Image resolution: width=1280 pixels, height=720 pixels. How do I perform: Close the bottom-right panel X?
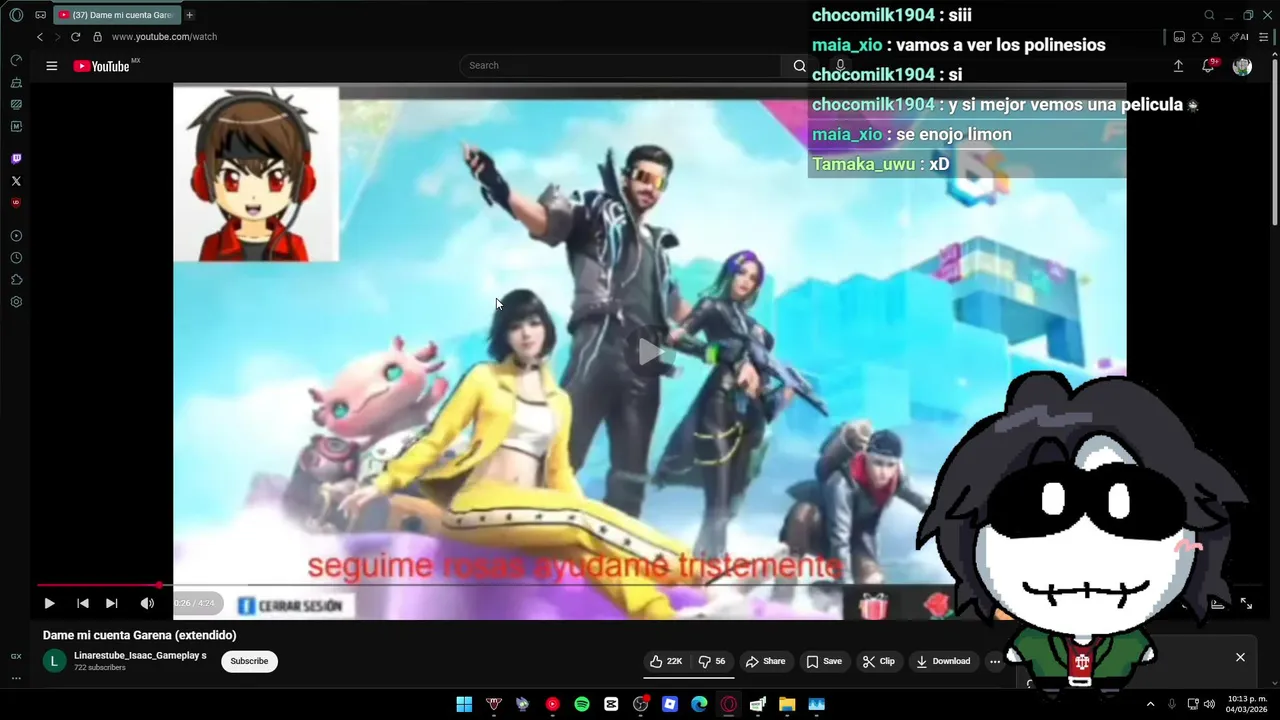1240,657
